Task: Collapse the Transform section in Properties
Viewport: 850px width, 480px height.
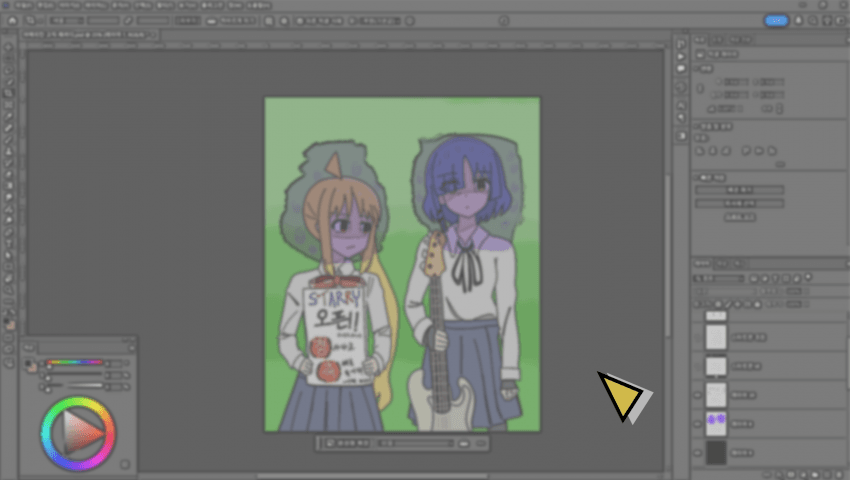Action: (702, 68)
